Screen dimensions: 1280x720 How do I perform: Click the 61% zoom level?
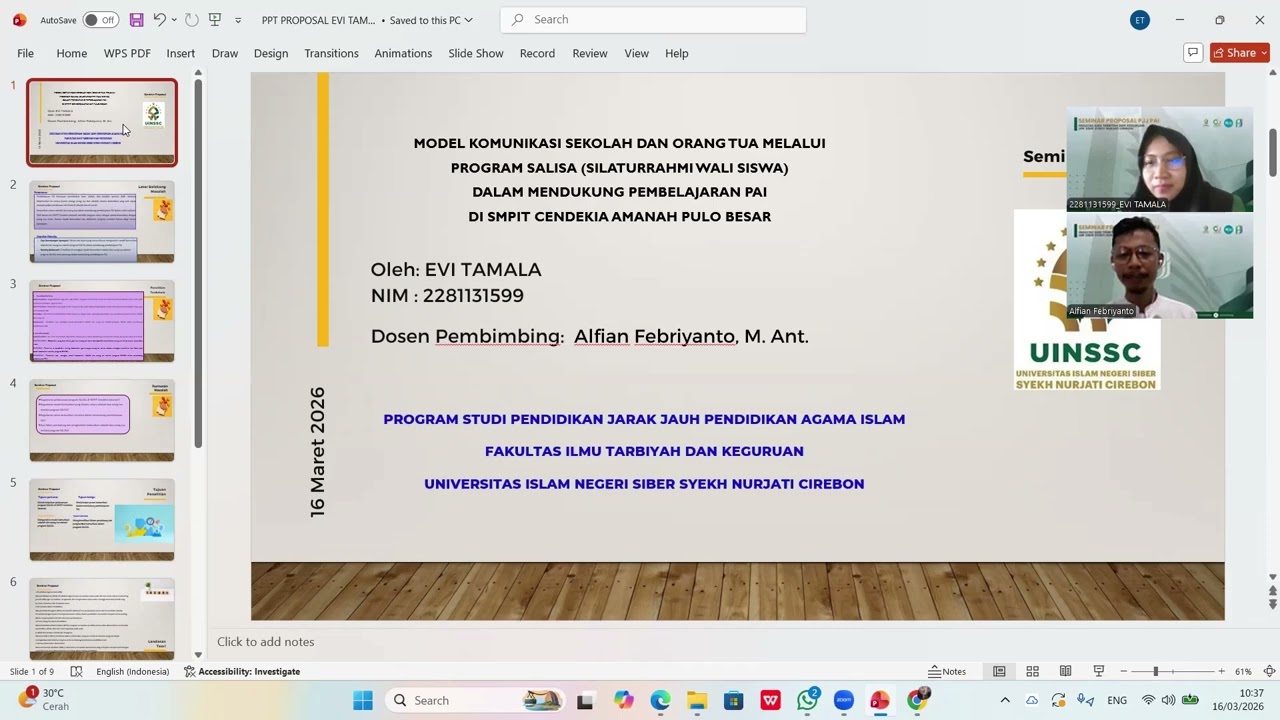1243,671
